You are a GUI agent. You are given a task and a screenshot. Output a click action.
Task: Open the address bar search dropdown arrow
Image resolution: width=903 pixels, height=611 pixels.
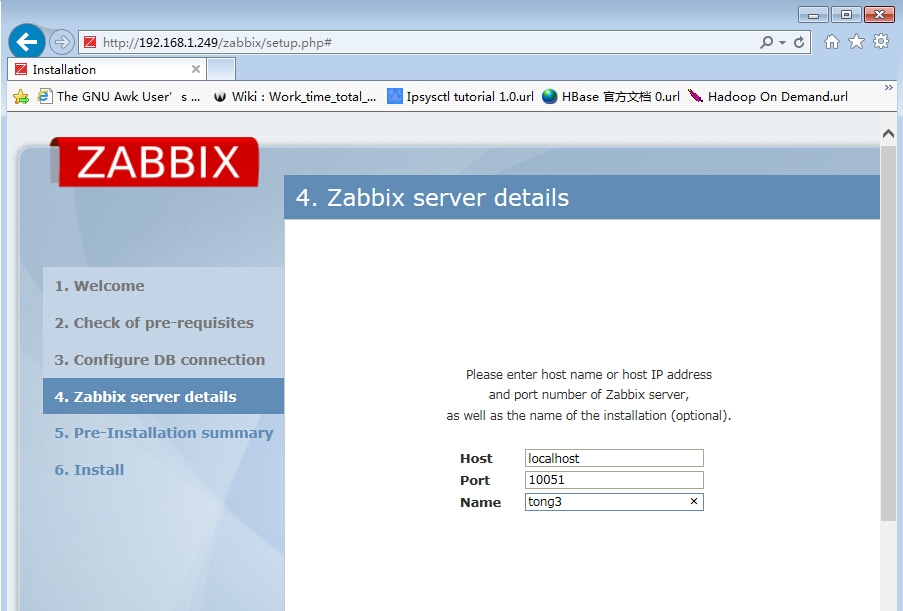point(782,43)
